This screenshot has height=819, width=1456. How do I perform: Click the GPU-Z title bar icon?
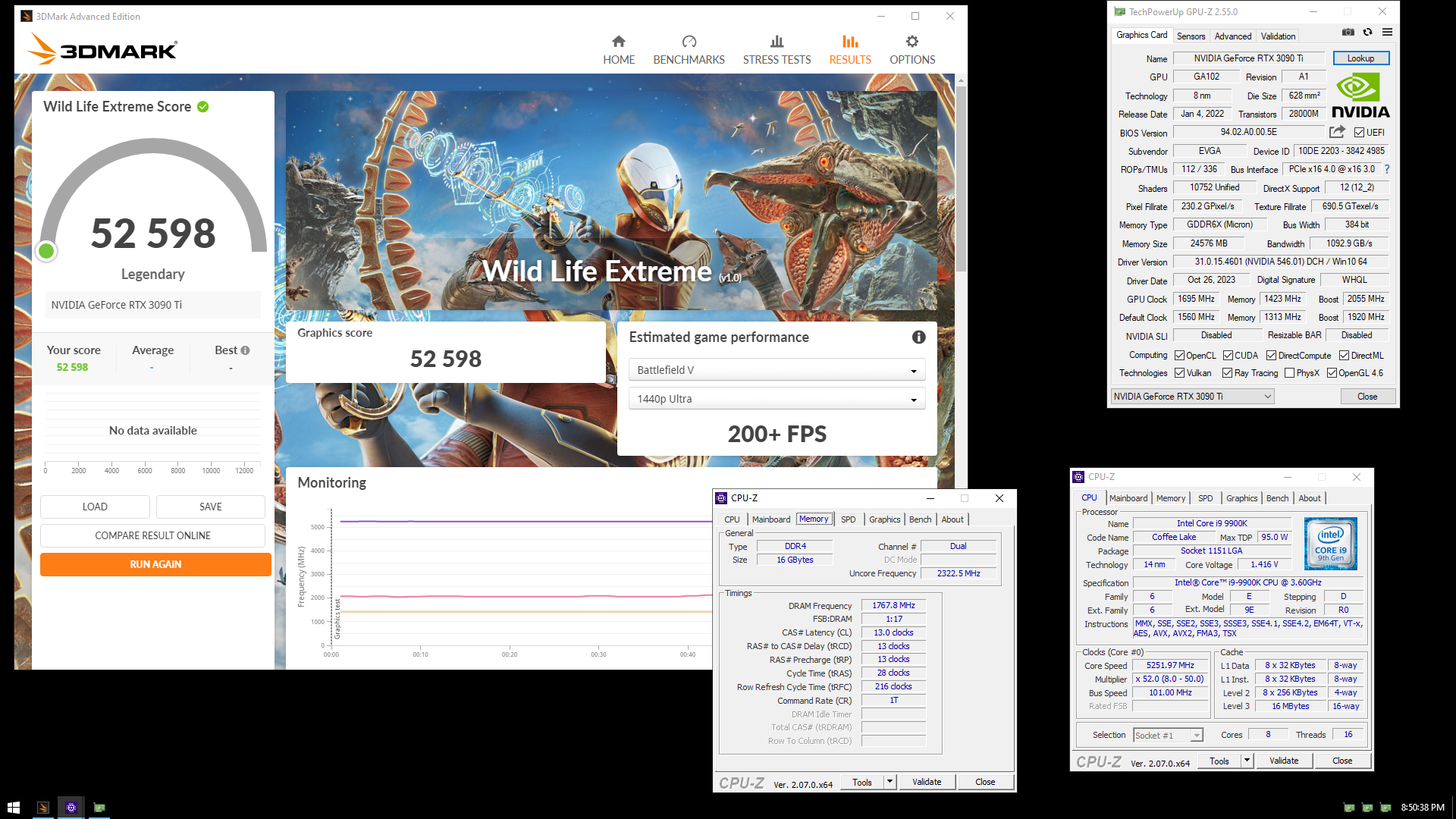coord(1119,11)
